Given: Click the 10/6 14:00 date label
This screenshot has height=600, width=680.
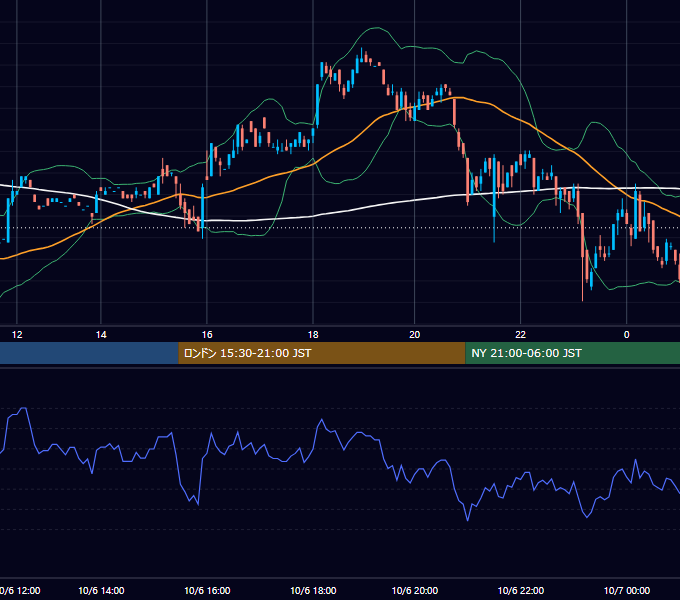Looking at the screenshot, I should coord(101,590).
